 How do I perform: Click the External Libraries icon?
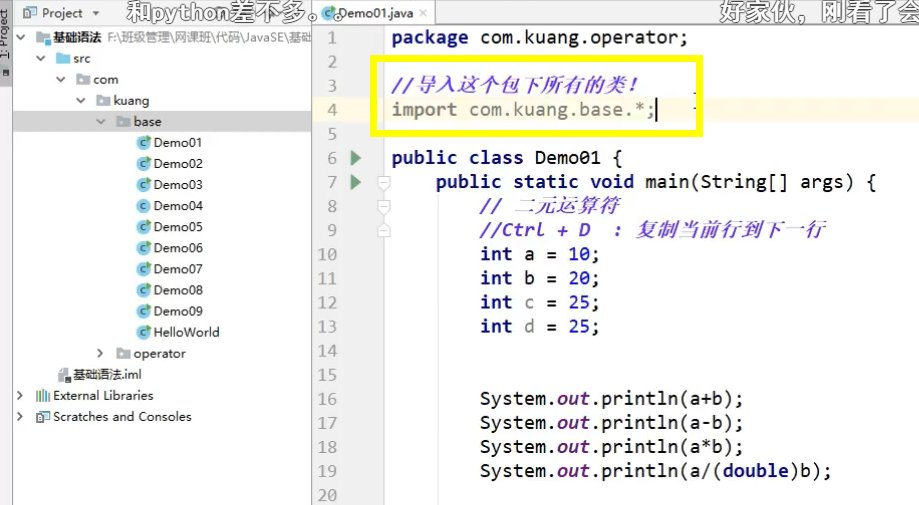pyautogui.click(x=43, y=396)
